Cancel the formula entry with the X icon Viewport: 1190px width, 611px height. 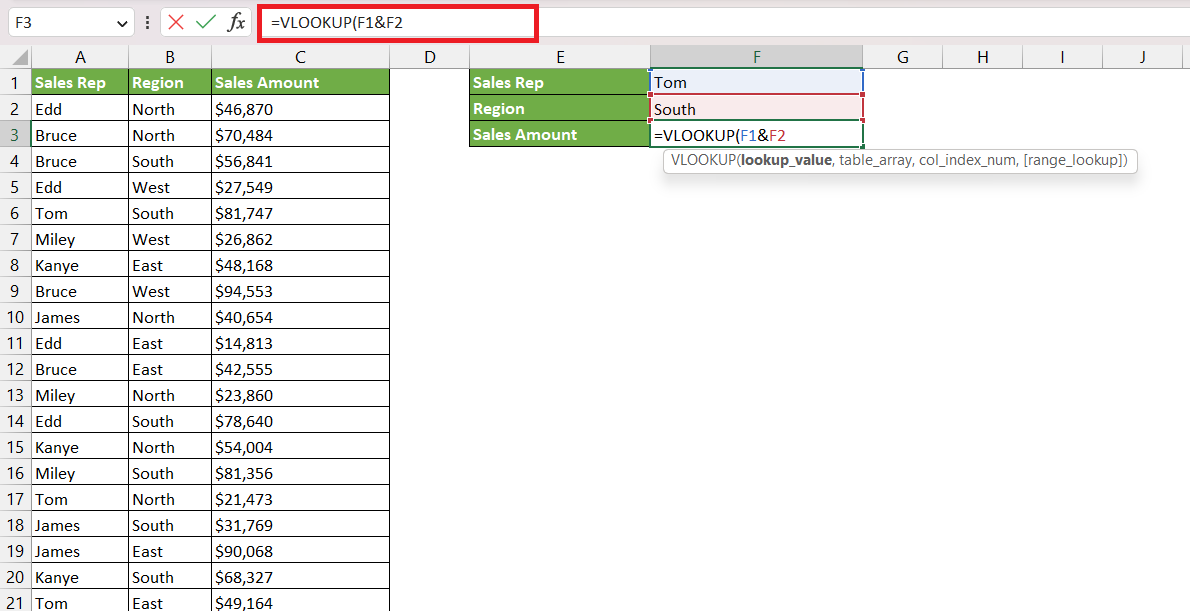(x=176, y=23)
